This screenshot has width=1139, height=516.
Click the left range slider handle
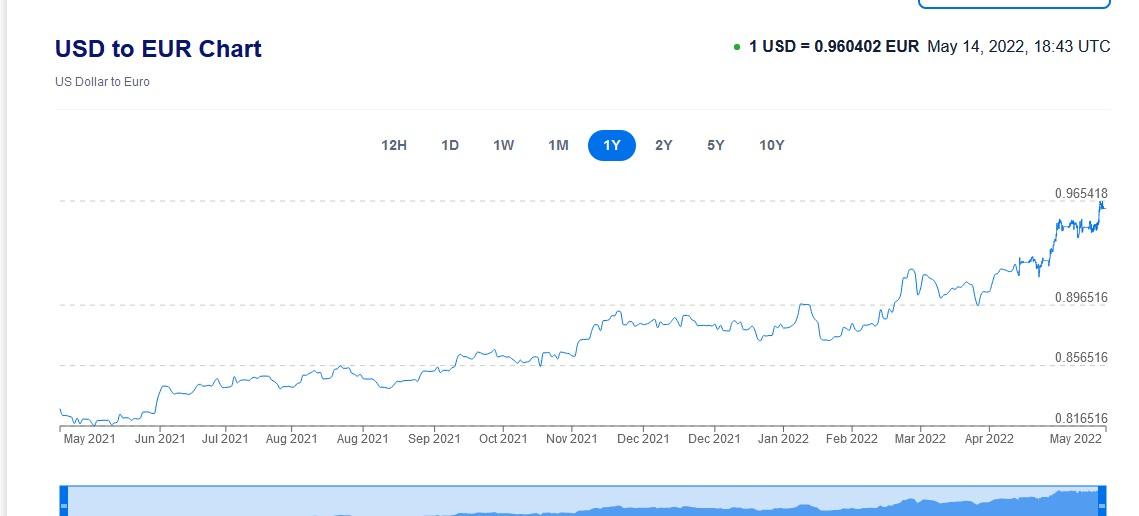(63, 505)
